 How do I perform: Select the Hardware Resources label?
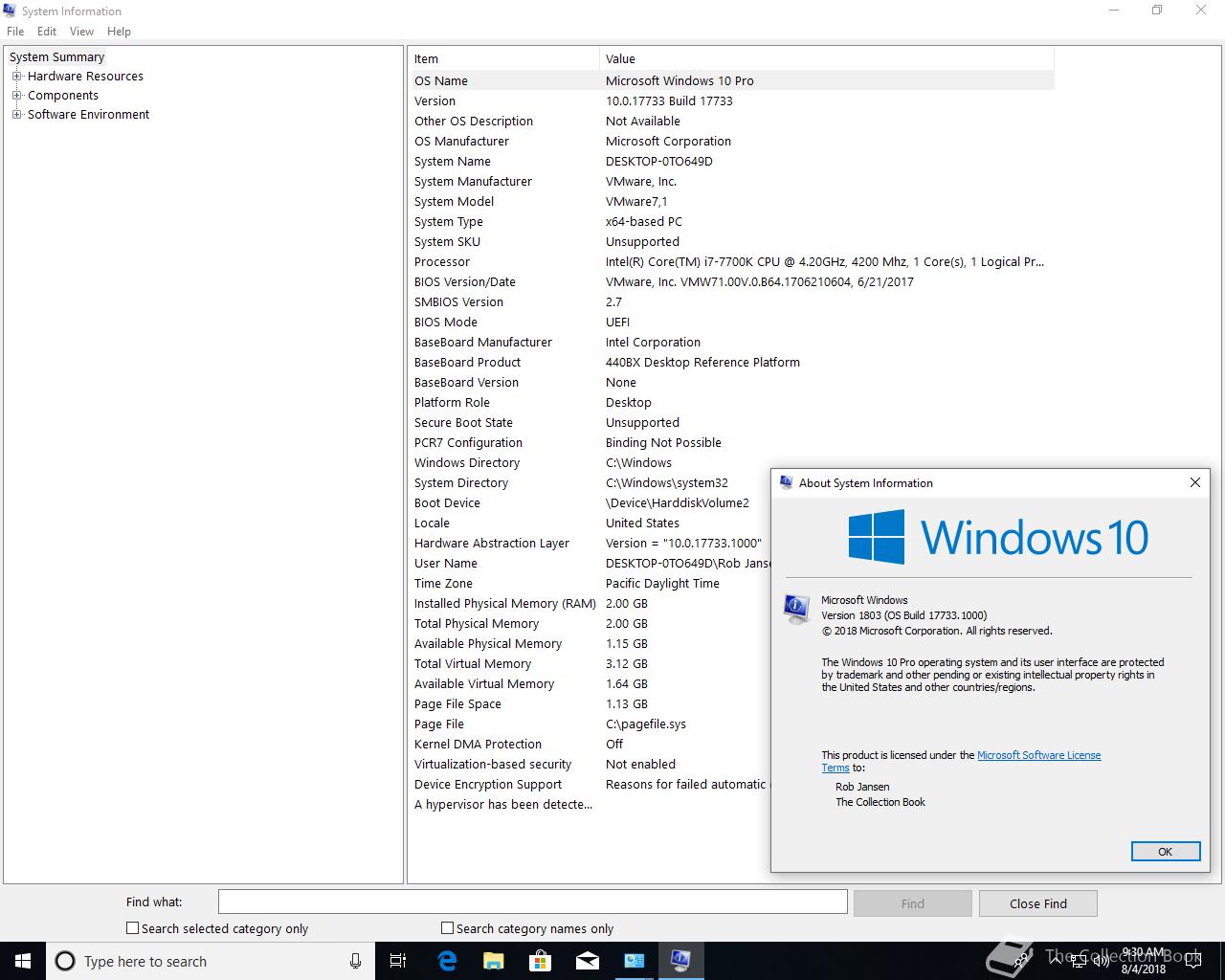[x=85, y=76]
